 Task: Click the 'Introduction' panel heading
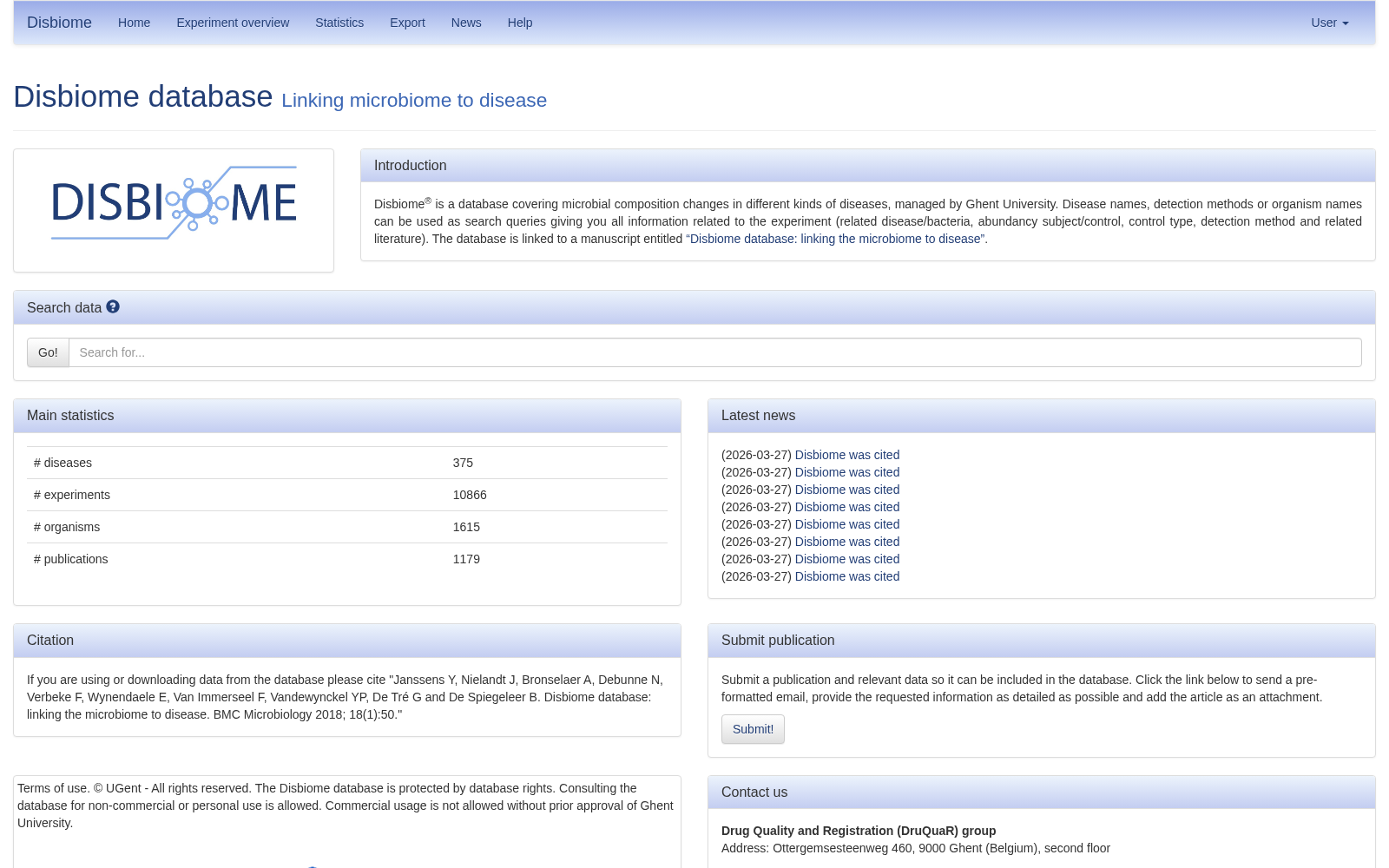(411, 165)
